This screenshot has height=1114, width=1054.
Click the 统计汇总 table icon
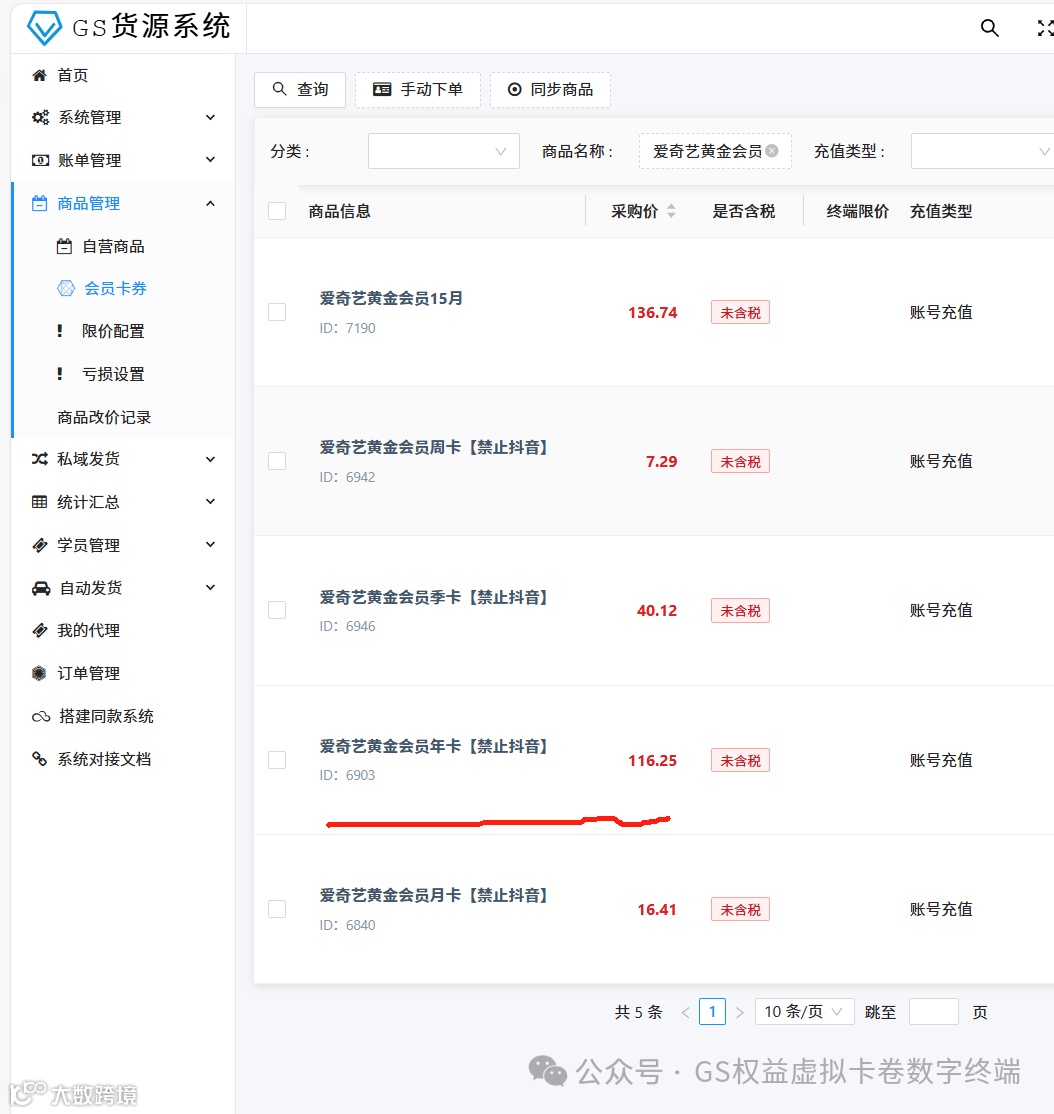coord(40,502)
